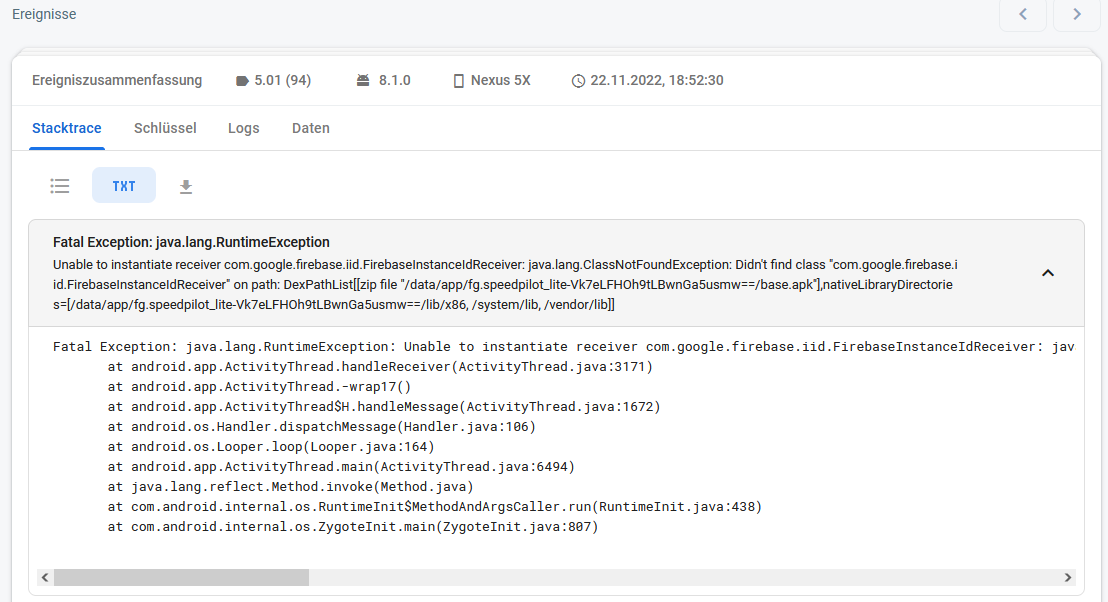
Task: Click the horizontal scrollbar right arrow
Action: 1068,578
